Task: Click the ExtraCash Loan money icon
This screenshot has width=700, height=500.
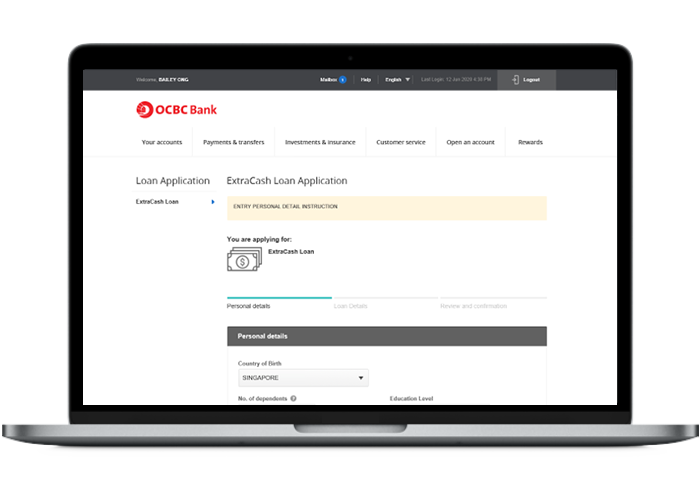Action: [244, 259]
